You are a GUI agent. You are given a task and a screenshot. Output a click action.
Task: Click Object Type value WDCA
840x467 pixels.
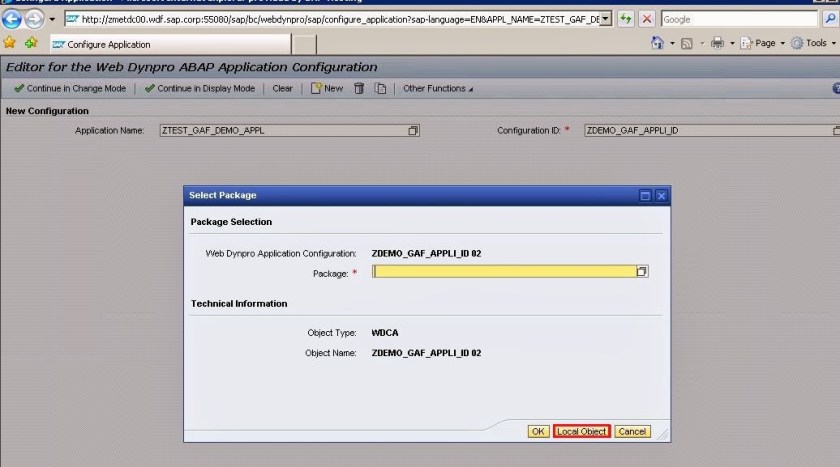(385, 333)
